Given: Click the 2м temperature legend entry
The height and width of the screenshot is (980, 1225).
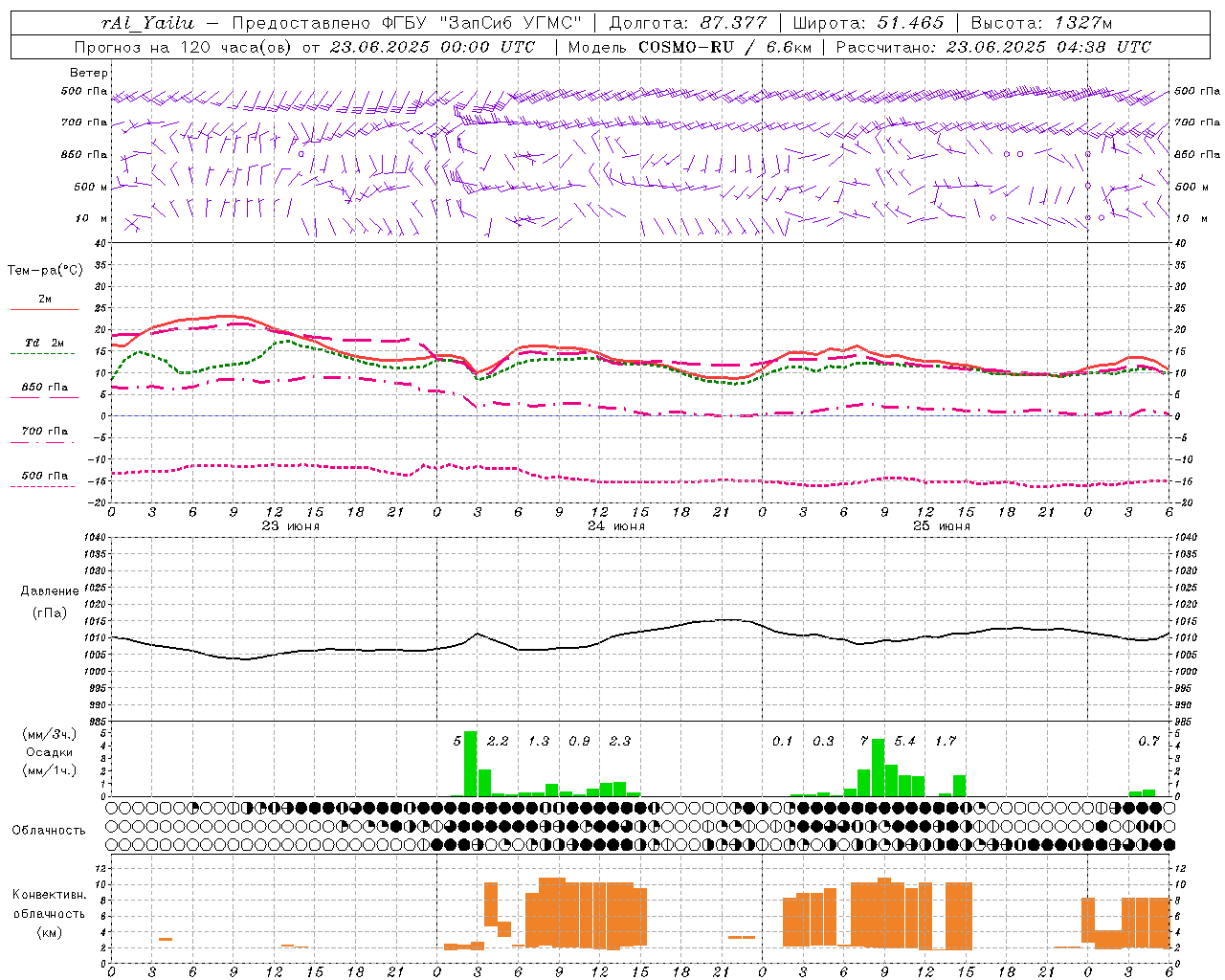Looking at the screenshot, I should click(x=45, y=299).
